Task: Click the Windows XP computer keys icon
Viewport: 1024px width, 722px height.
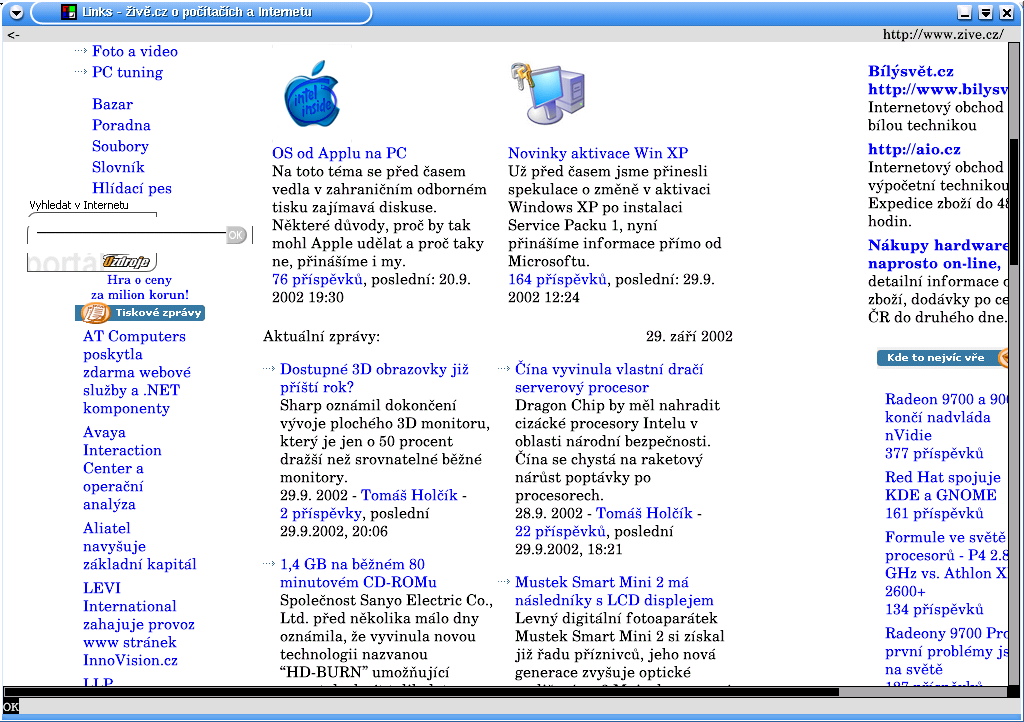Action: click(547, 93)
